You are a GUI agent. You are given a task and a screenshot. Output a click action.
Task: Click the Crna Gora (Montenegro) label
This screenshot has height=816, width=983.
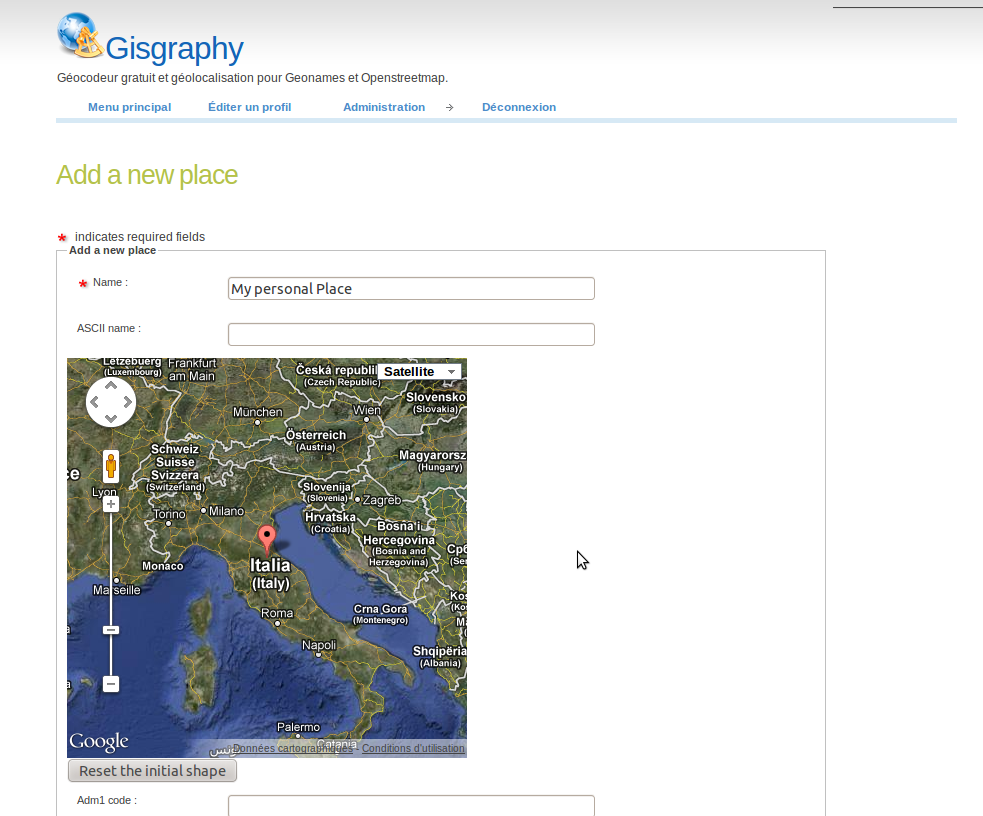(x=381, y=614)
